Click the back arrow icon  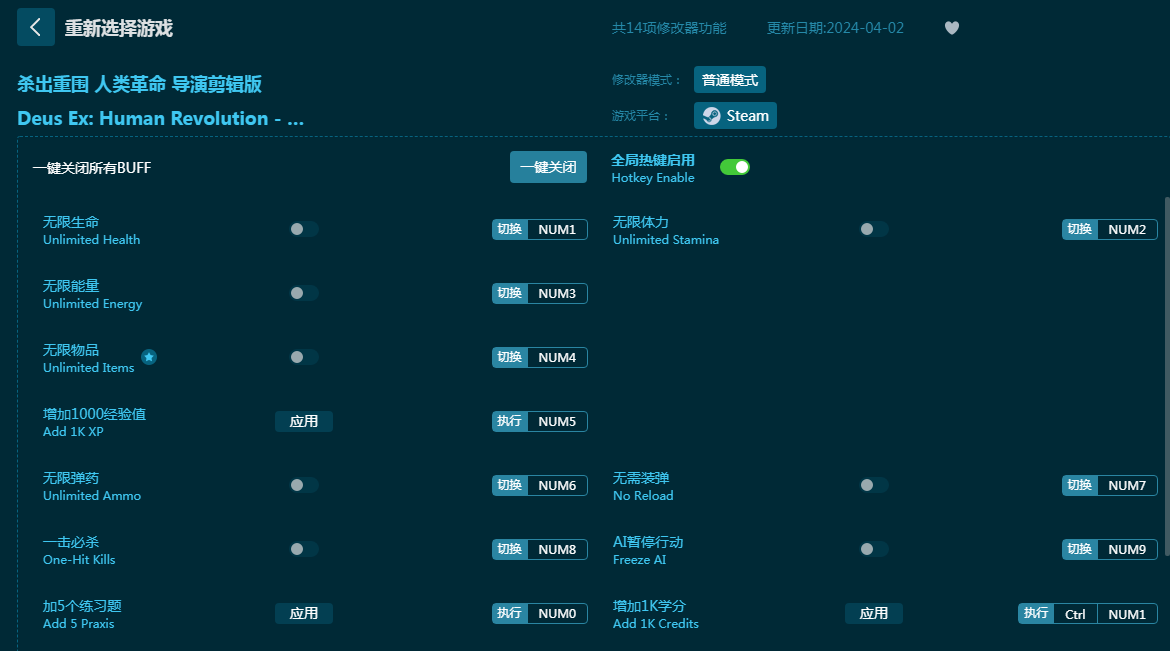coord(35,28)
